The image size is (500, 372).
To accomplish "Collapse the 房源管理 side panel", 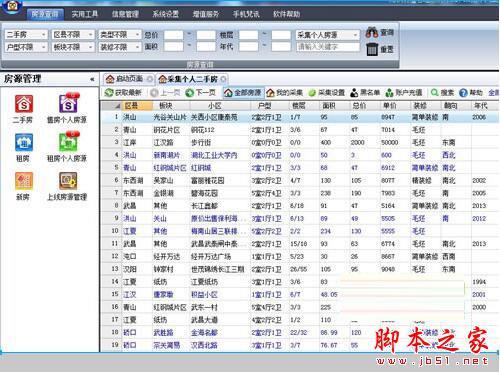I will pos(92,79).
